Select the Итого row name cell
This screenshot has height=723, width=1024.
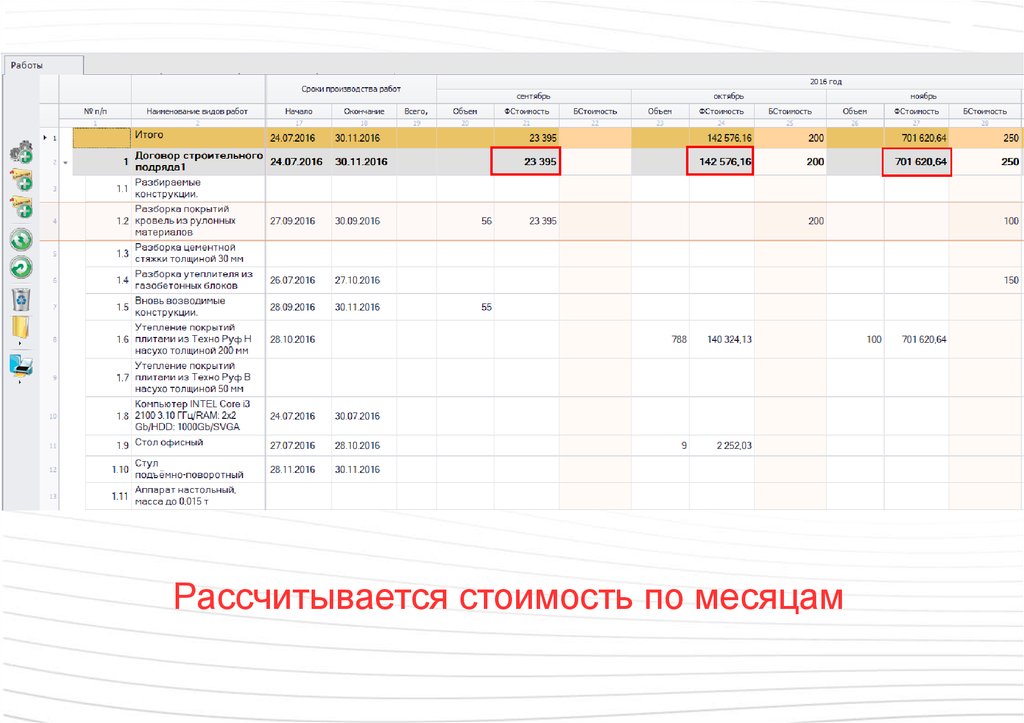click(198, 137)
